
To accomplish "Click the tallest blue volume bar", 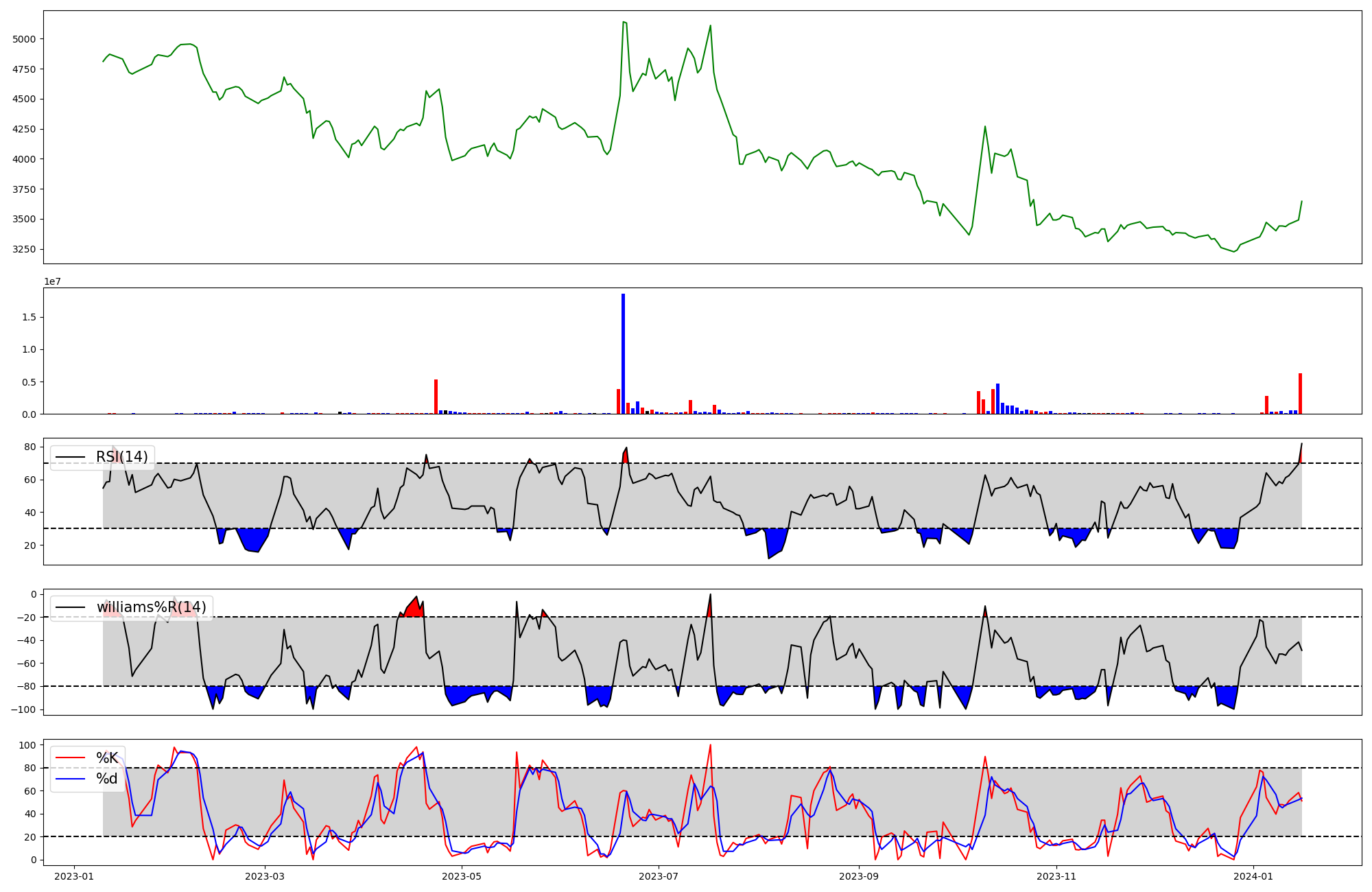I will [x=623, y=353].
